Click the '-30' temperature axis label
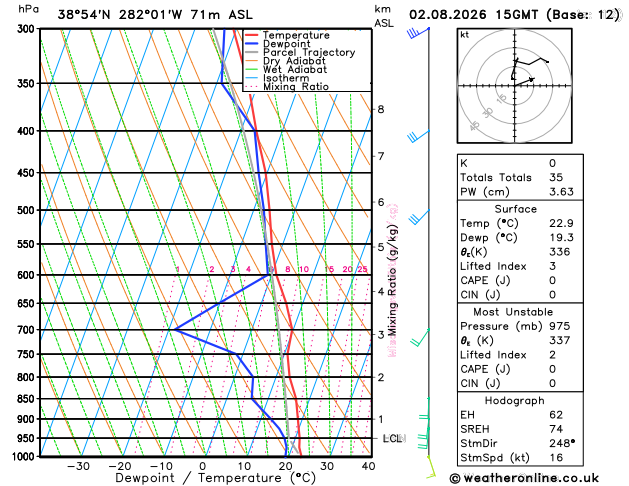 [x=78, y=466]
